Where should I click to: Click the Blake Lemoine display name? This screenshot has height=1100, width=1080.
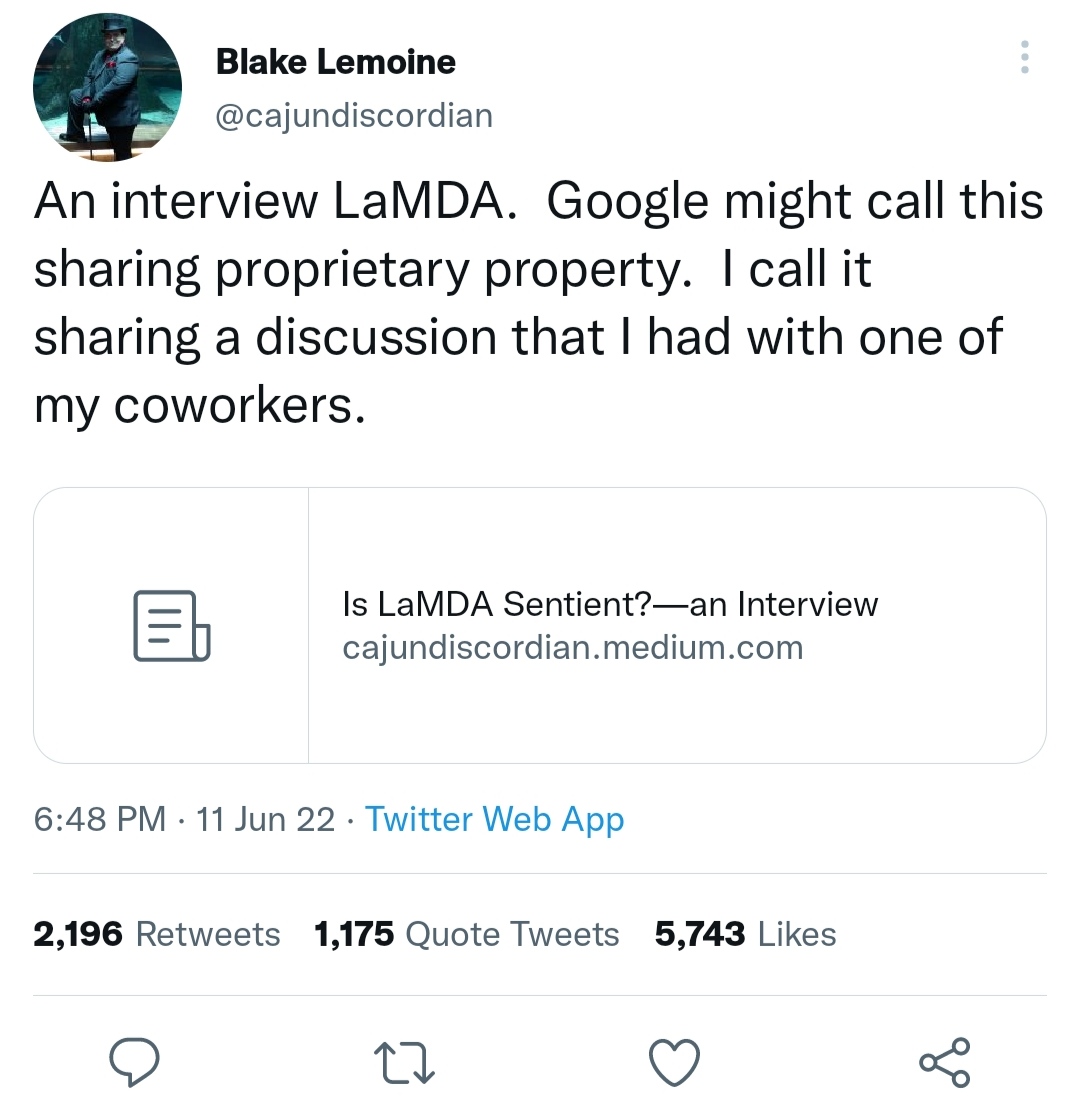[336, 62]
